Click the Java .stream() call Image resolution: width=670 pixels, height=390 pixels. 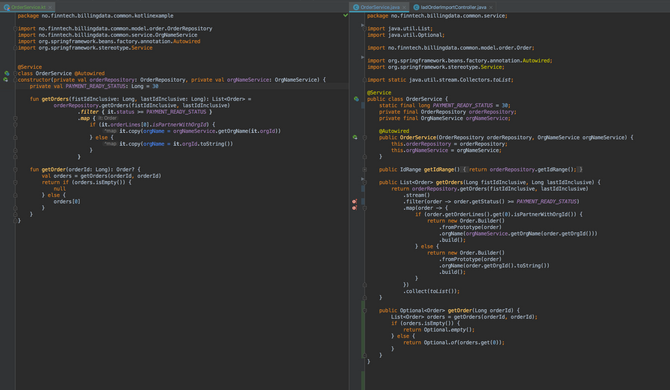(417, 195)
